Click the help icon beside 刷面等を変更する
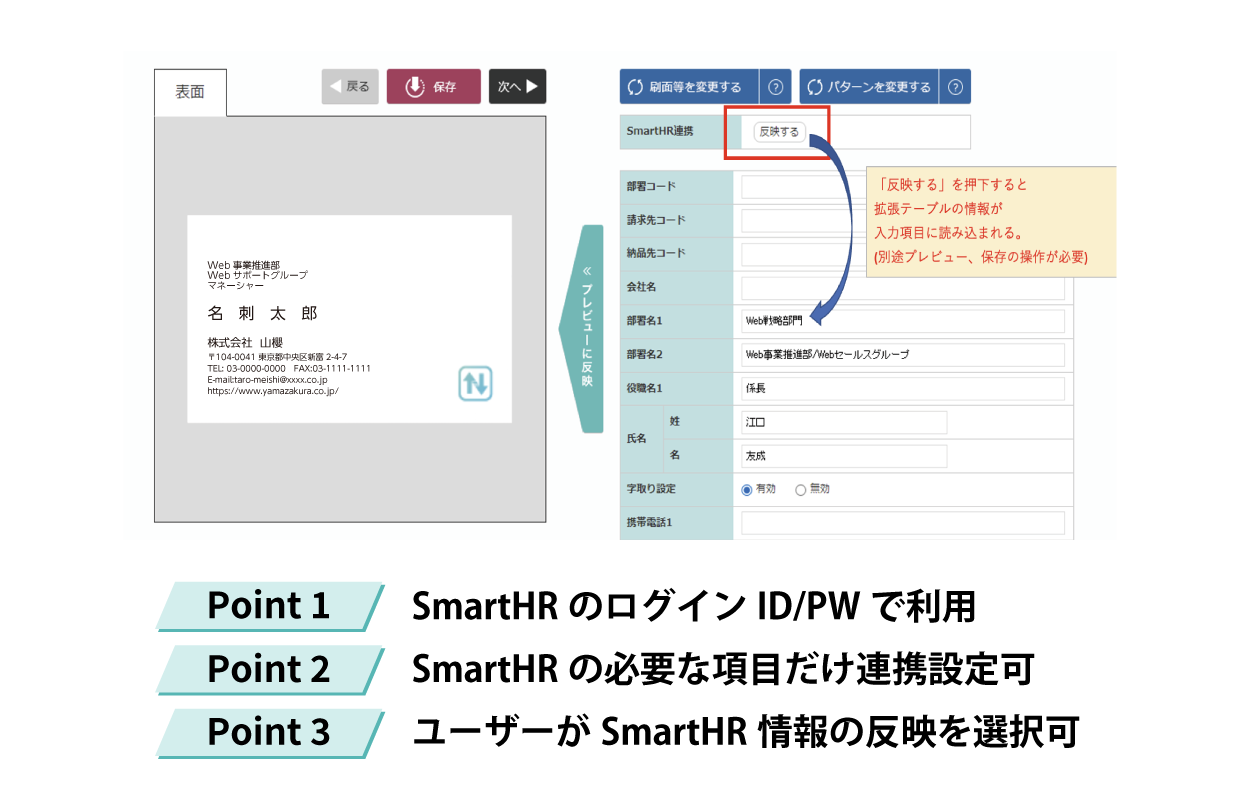The height and width of the screenshot is (800, 1240). pos(775,87)
